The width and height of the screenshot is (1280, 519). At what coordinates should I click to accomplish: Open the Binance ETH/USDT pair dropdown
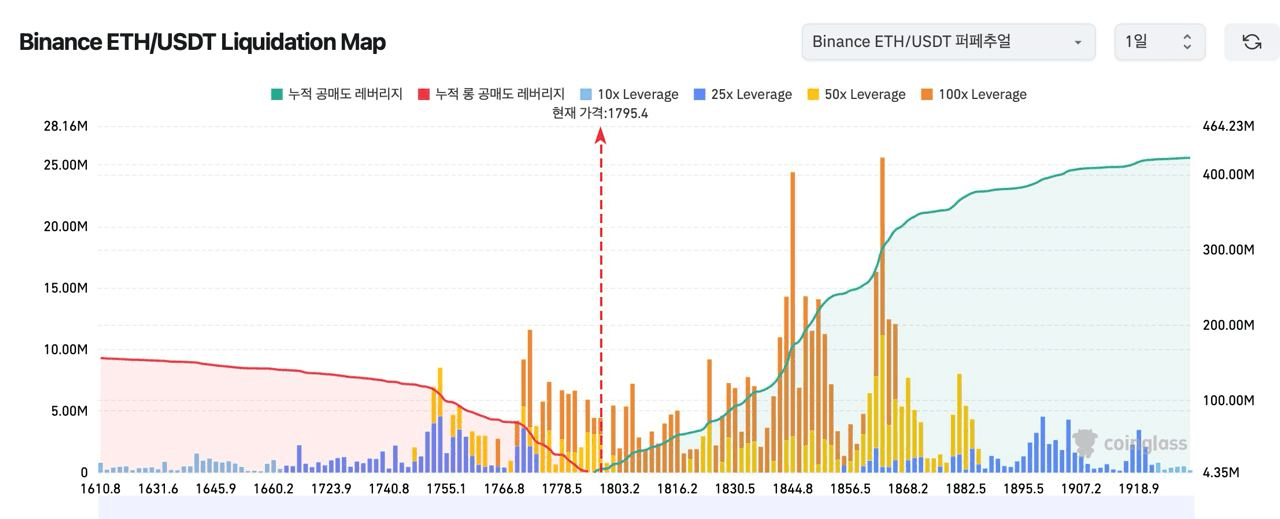click(948, 42)
